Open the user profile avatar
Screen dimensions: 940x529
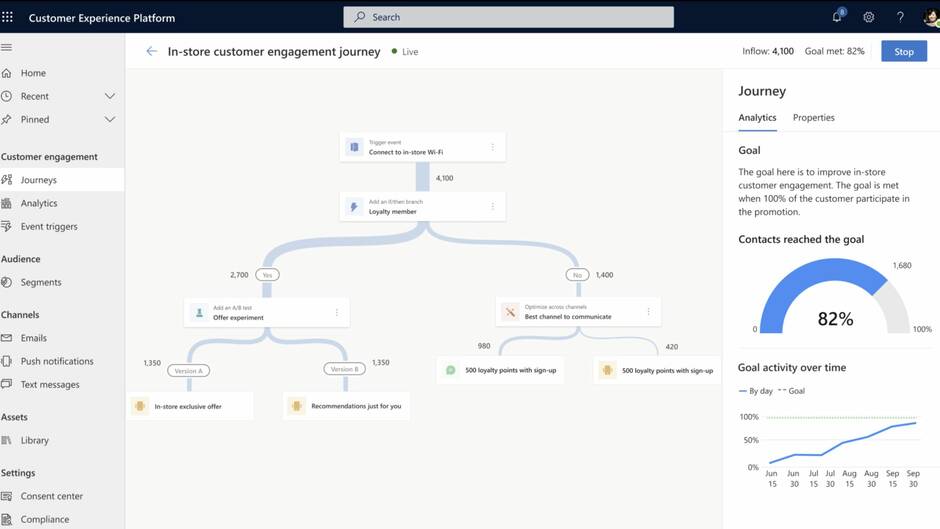pos(930,17)
